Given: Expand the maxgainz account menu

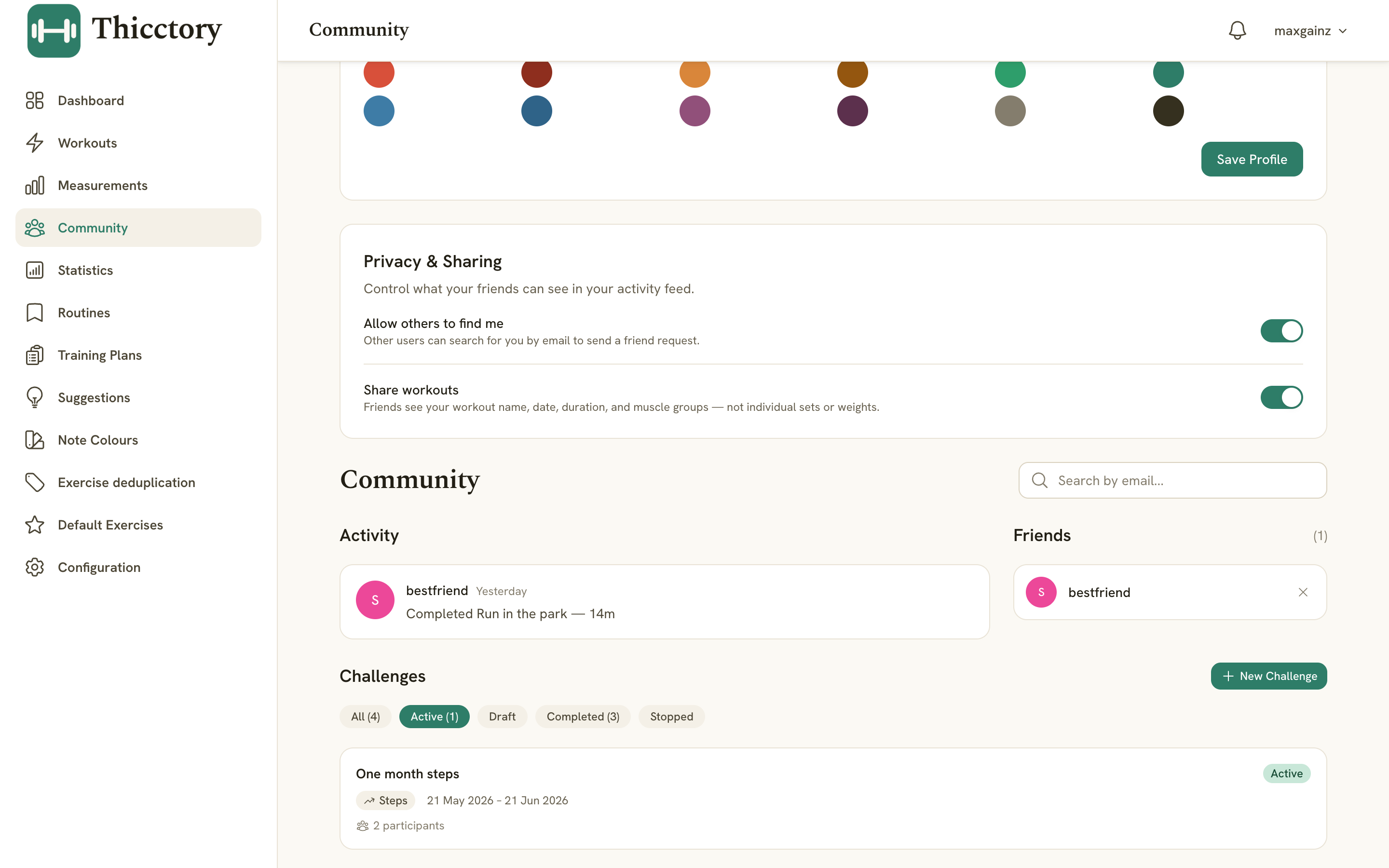Looking at the screenshot, I should (x=1310, y=31).
